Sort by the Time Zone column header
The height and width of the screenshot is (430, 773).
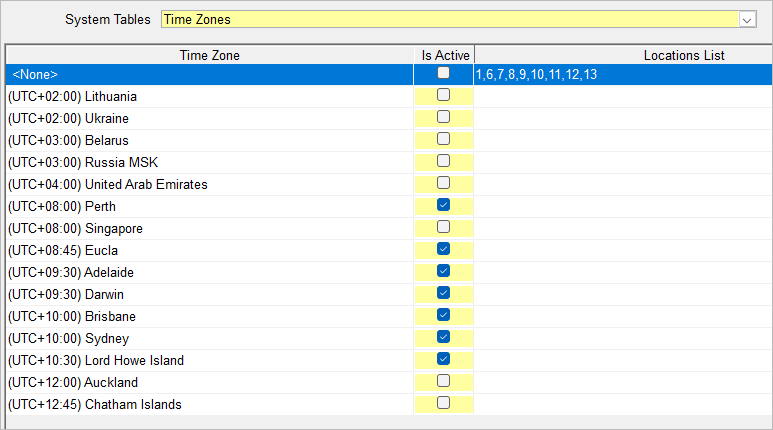[x=210, y=55]
